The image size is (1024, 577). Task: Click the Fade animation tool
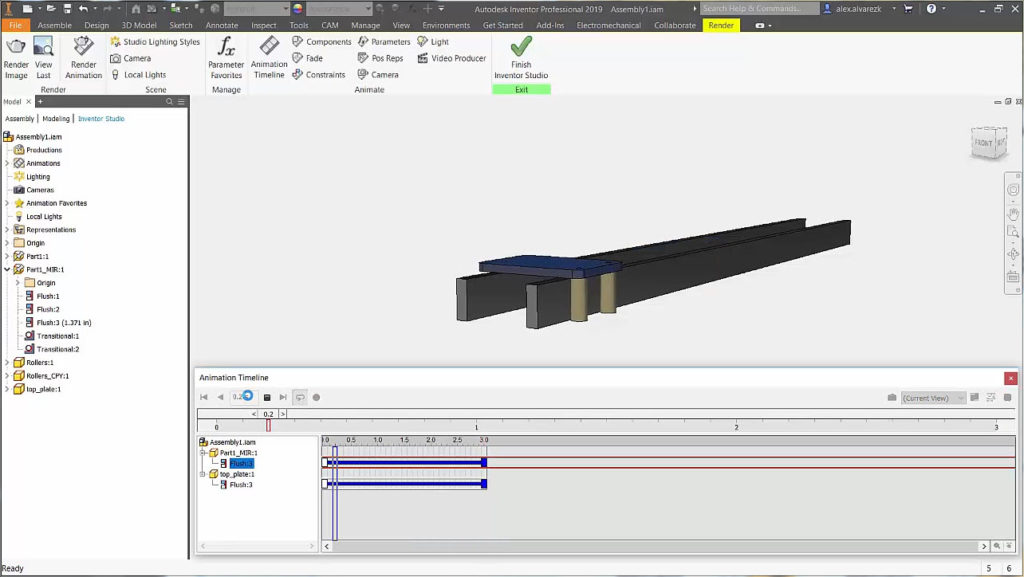tap(308, 58)
